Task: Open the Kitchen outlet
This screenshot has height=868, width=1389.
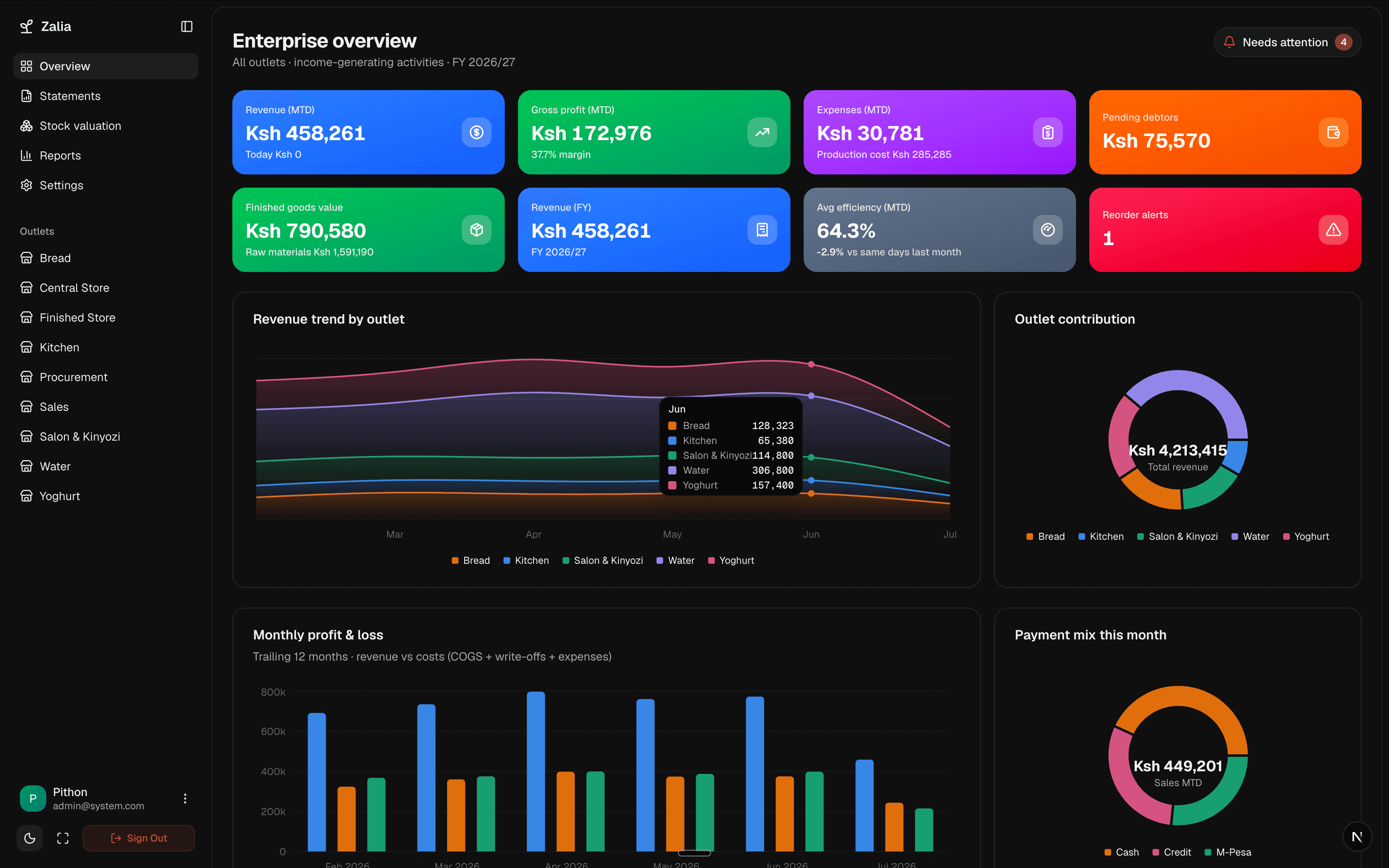Action: 105,347
